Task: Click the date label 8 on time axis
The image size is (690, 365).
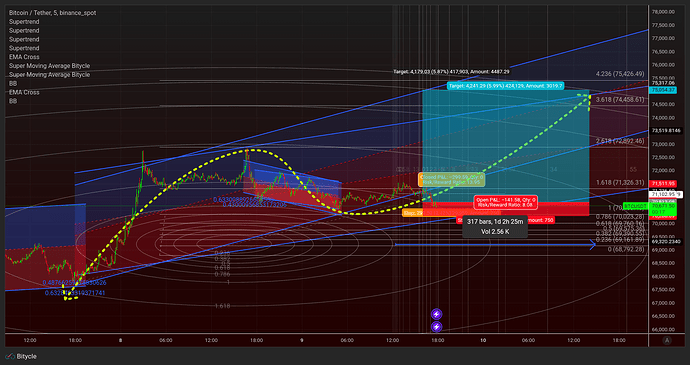Action: [120, 340]
